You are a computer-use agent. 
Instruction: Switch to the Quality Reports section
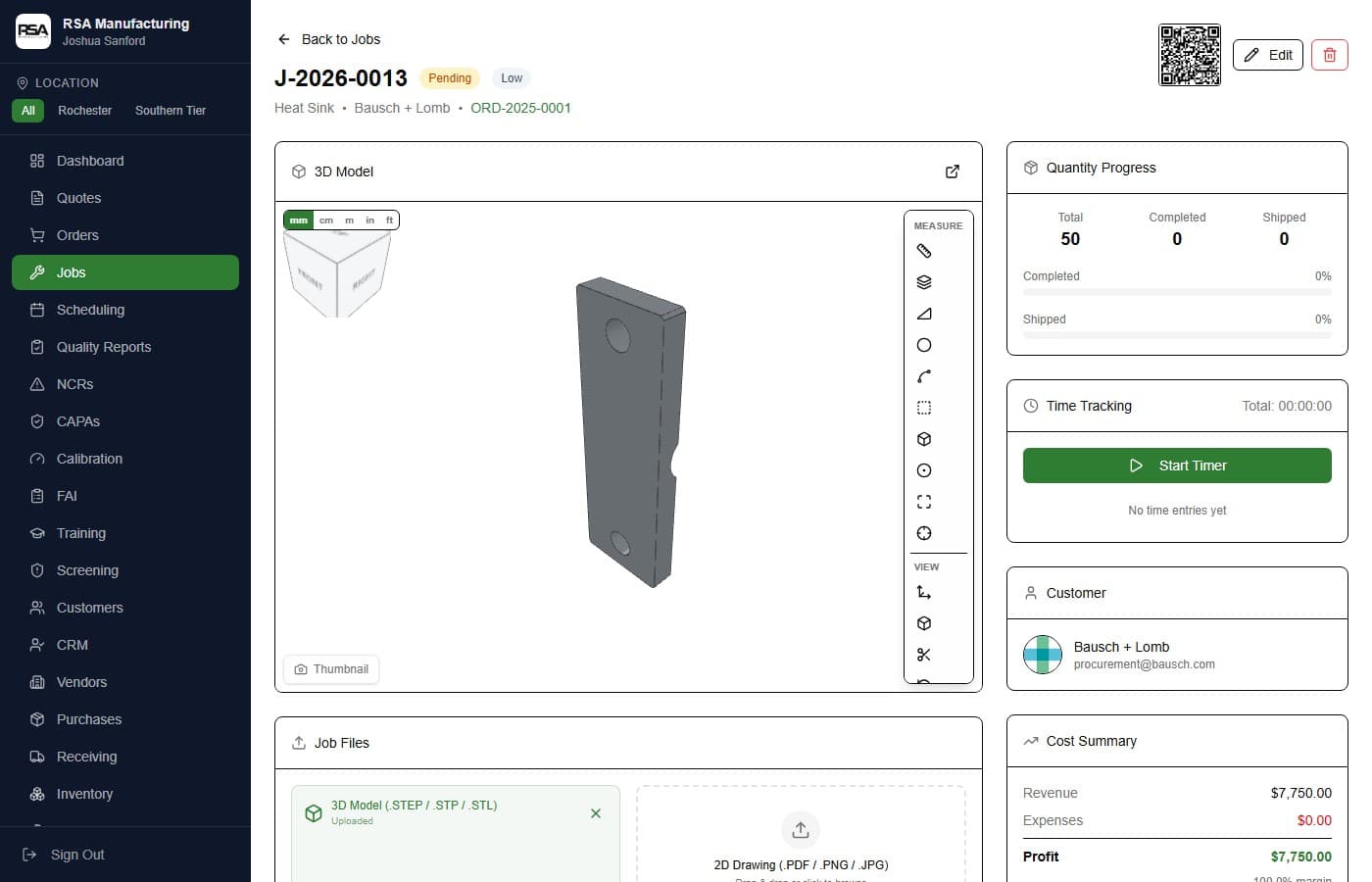pos(103,347)
